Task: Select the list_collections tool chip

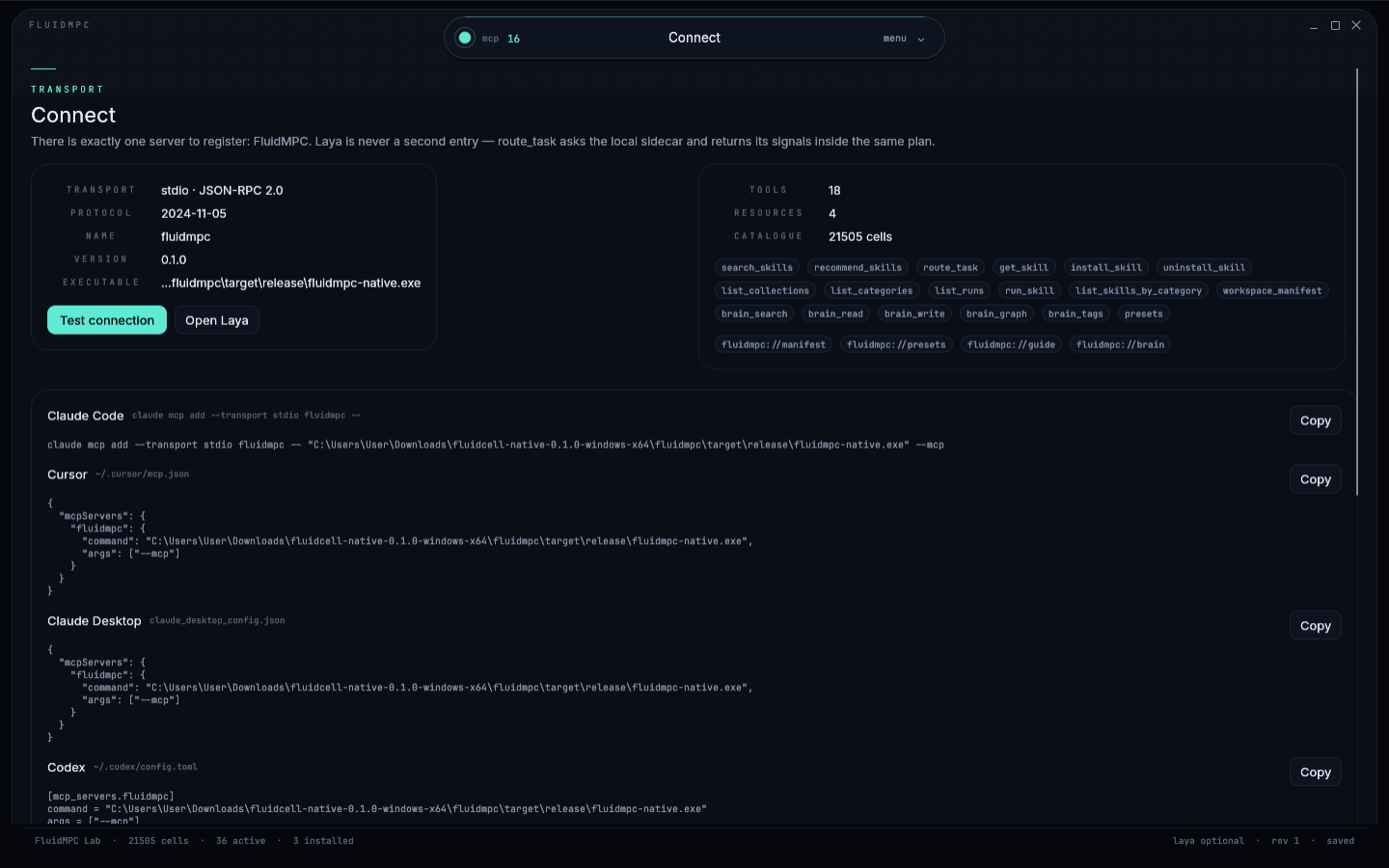Action: (766, 291)
